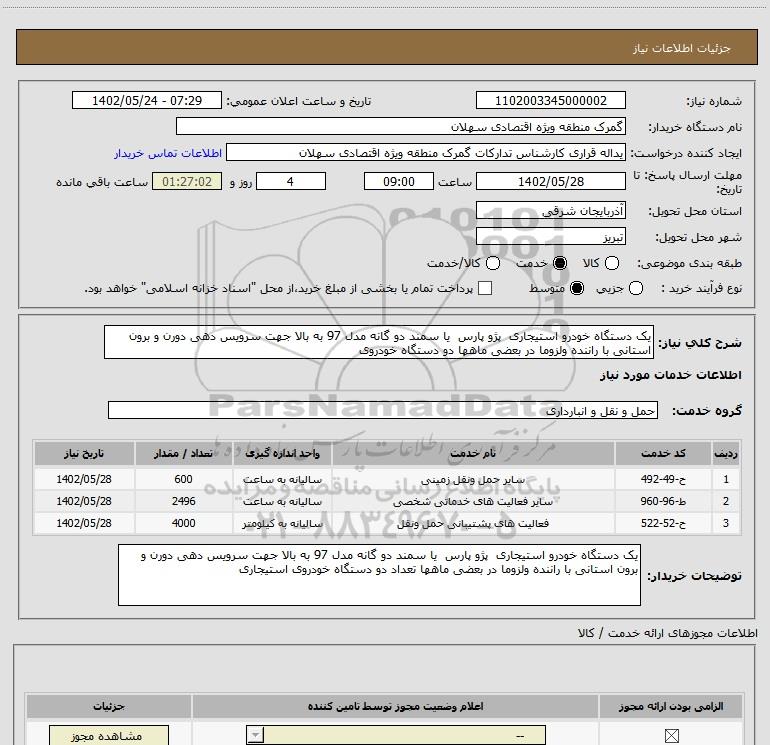Click the deadline date field 1402/05/28
Image resolution: width=770 pixels, height=745 pixels.
click(550, 181)
